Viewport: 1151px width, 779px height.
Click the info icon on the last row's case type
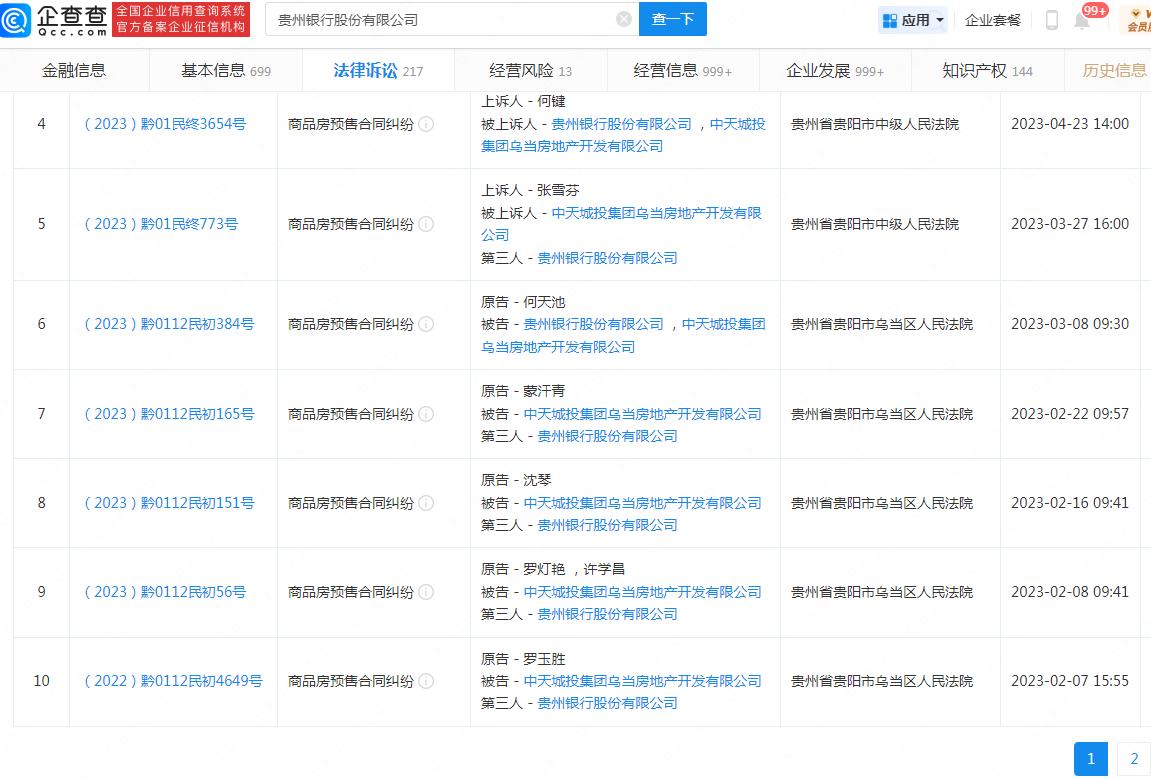427,681
